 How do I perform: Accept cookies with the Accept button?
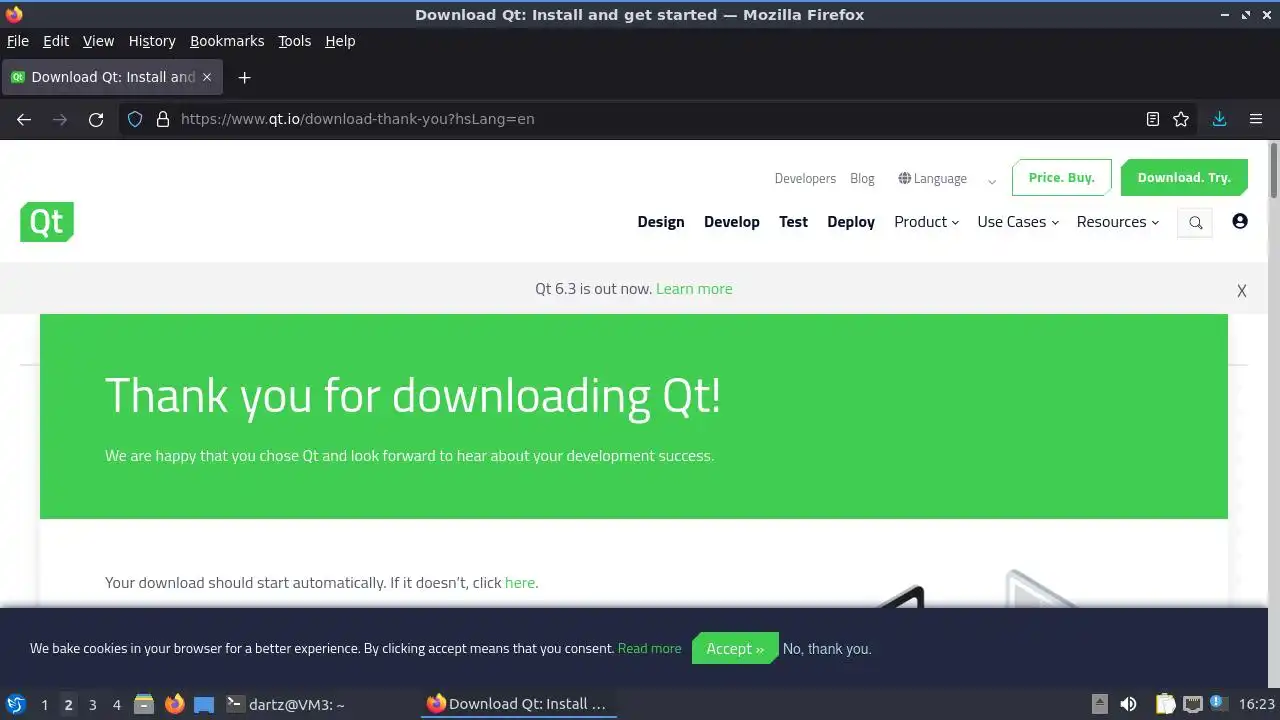pyautogui.click(x=735, y=648)
